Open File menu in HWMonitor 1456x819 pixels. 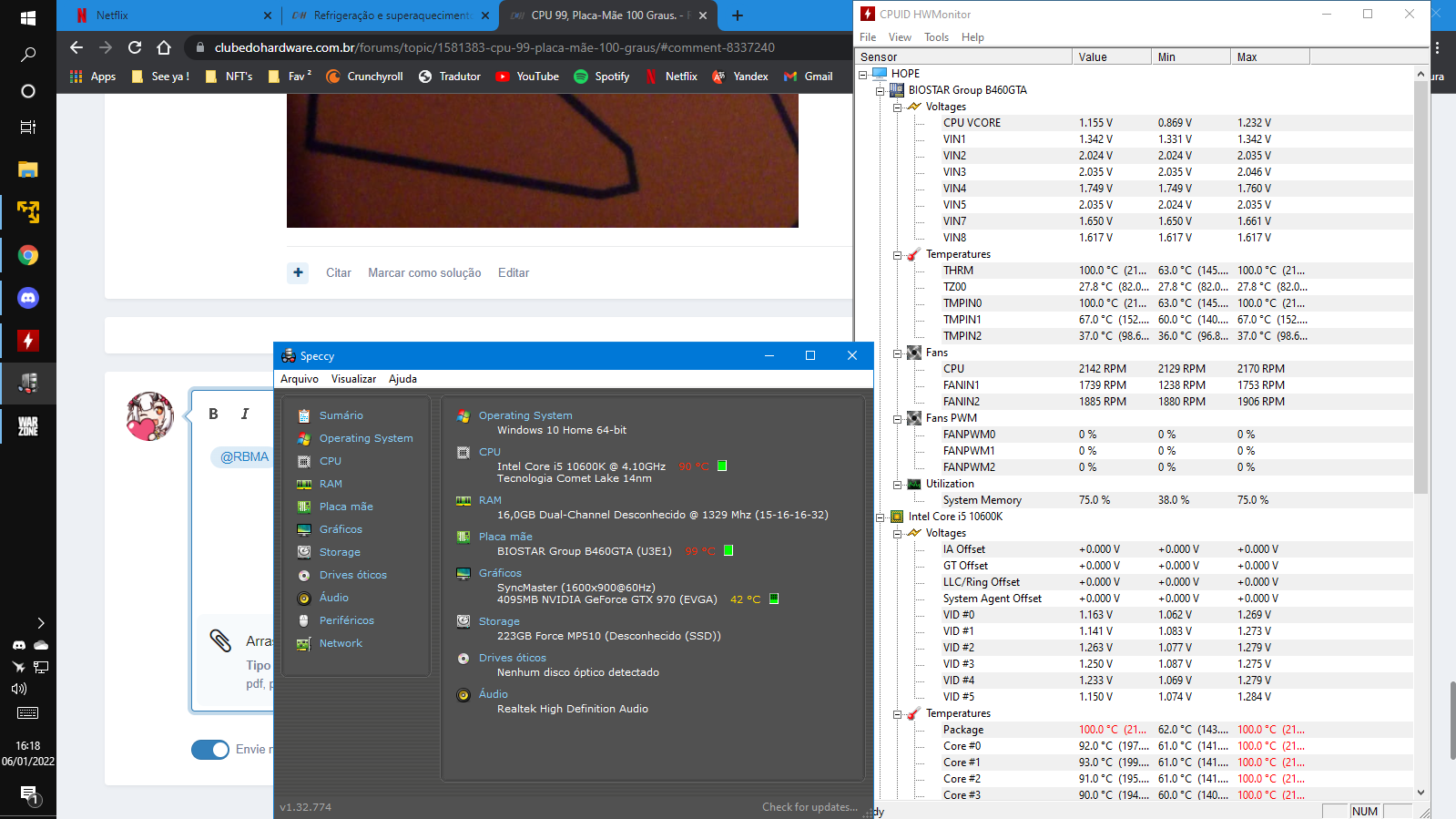click(x=868, y=37)
